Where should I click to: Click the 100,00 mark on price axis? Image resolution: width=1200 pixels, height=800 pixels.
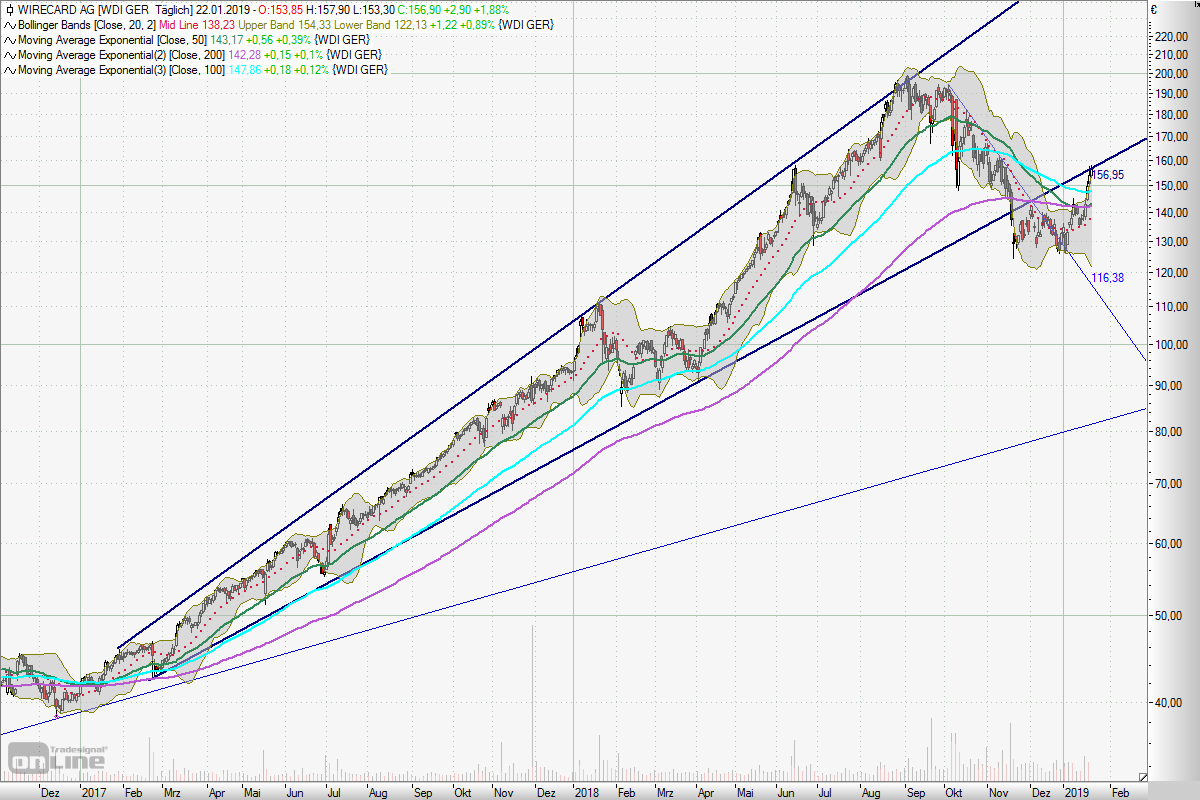click(x=1170, y=345)
